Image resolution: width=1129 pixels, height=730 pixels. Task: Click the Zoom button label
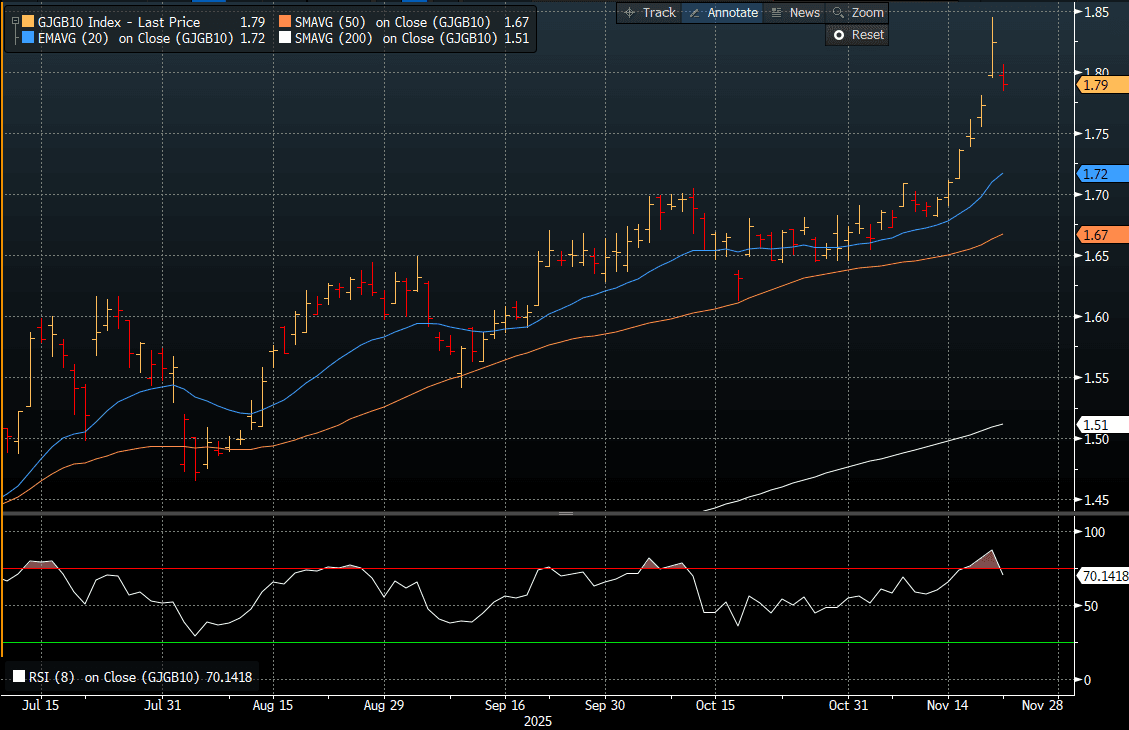point(868,13)
